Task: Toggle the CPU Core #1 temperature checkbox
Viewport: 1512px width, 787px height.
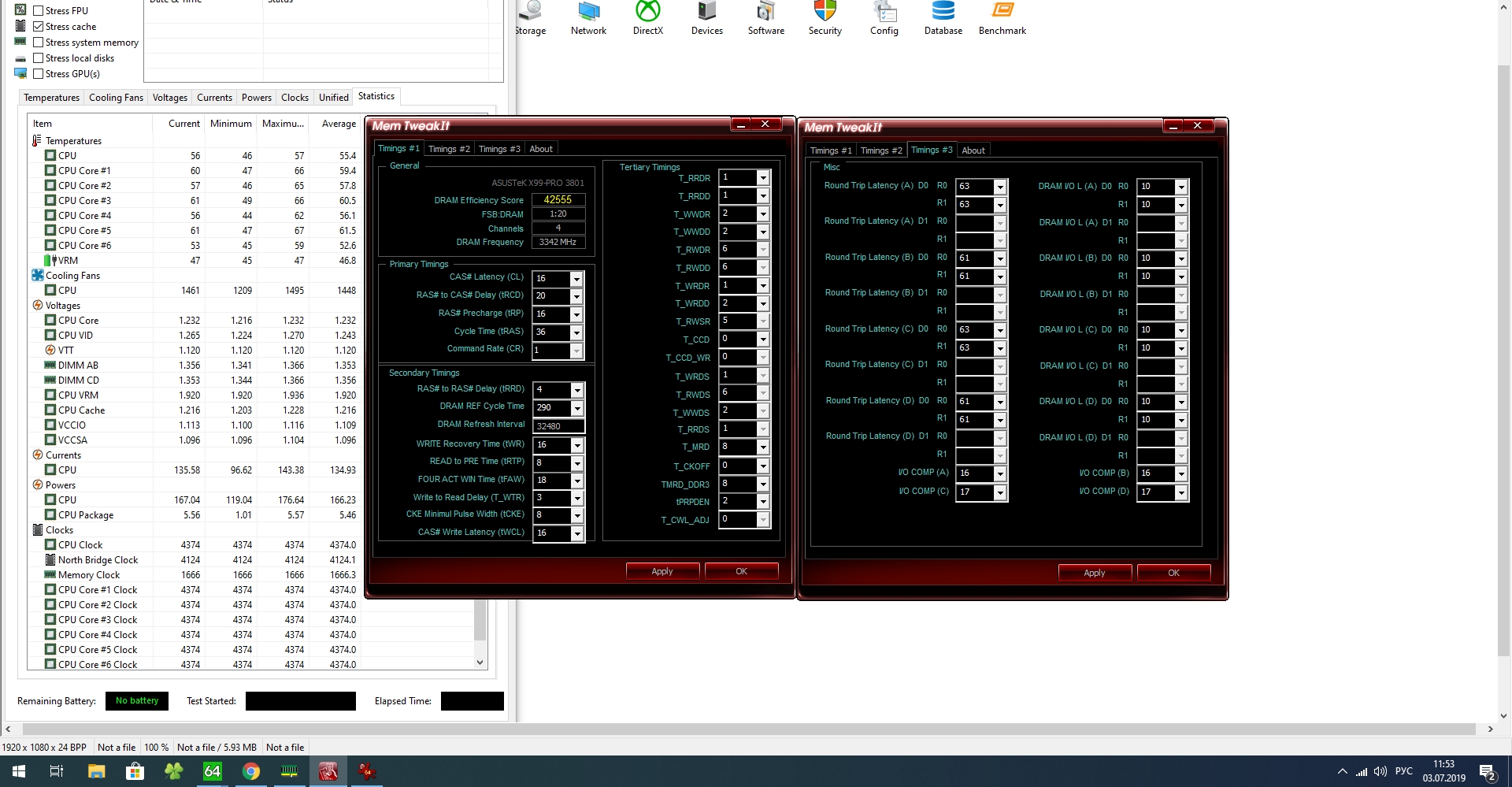Action: [50, 170]
